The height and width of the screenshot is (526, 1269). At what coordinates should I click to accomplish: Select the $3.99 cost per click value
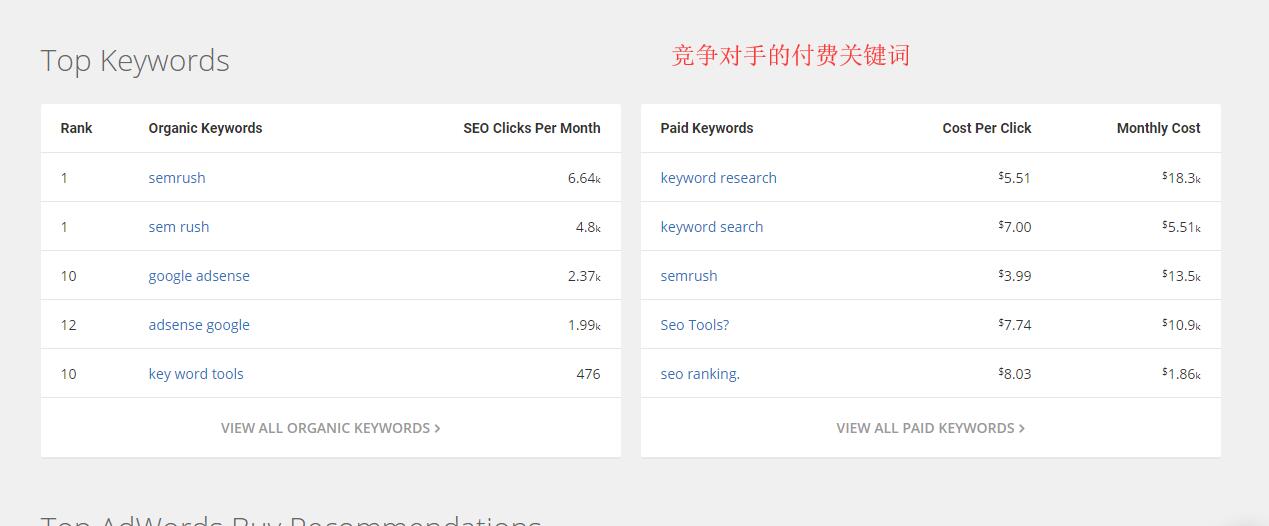(x=1014, y=276)
